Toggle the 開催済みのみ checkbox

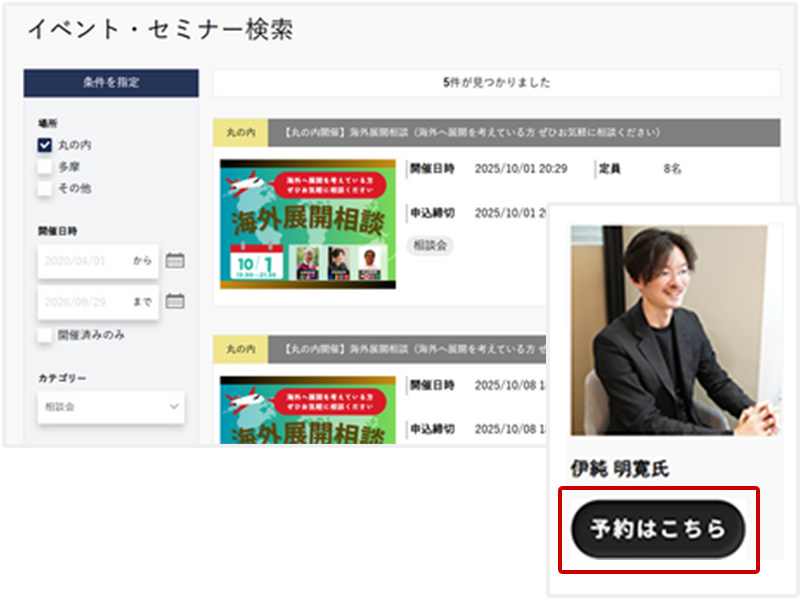[x=44, y=336]
